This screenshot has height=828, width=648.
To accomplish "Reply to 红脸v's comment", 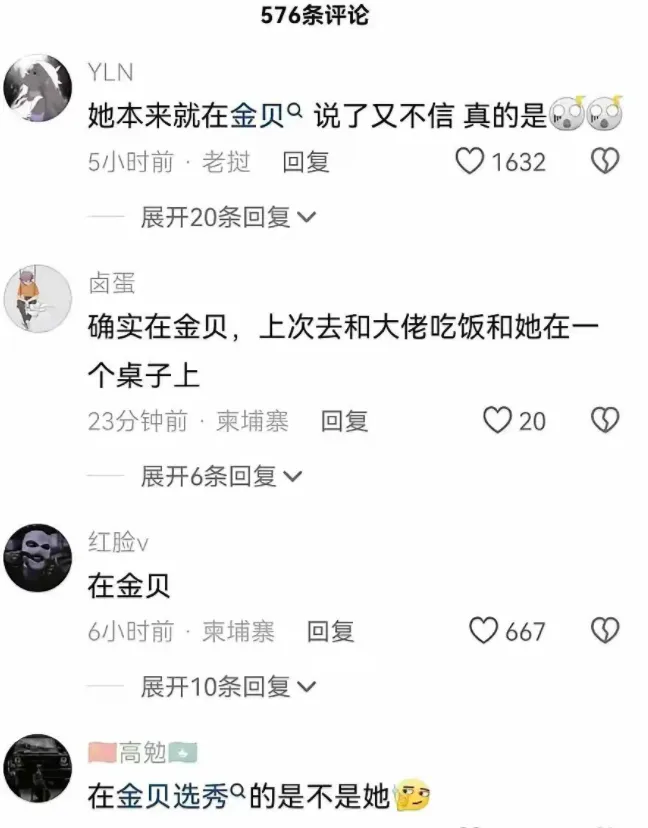I will (x=331, y=631).
